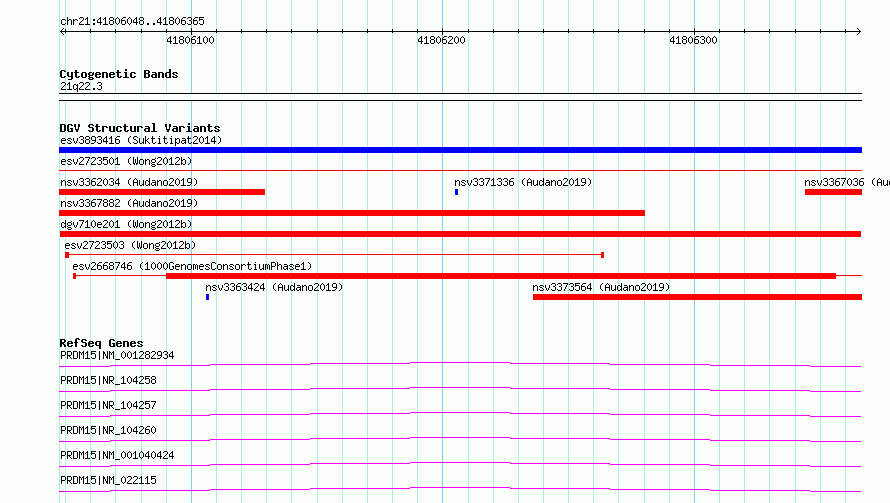The height and width of the screenshot is (503, 890).
Task: Click the RefSeq Genes track title
Action: click(x=101, y=343)
